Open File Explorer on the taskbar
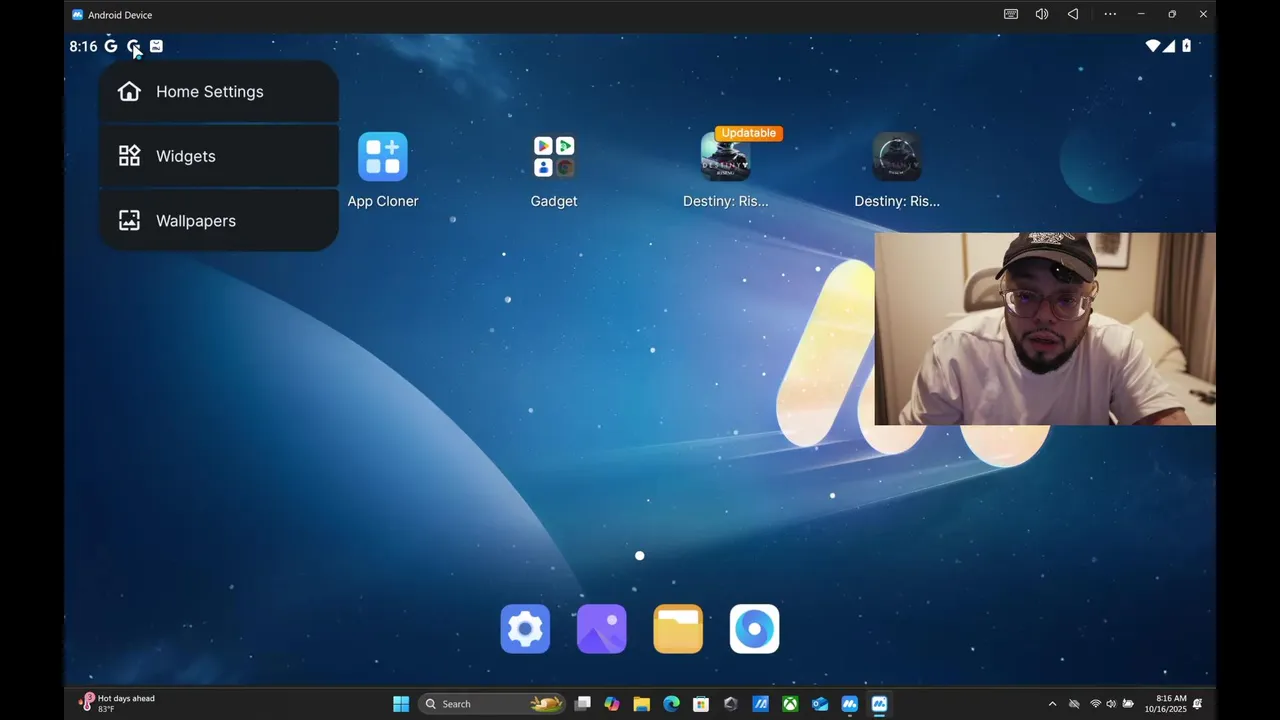Screen dimensions: 1280x720 pos(642,704)
